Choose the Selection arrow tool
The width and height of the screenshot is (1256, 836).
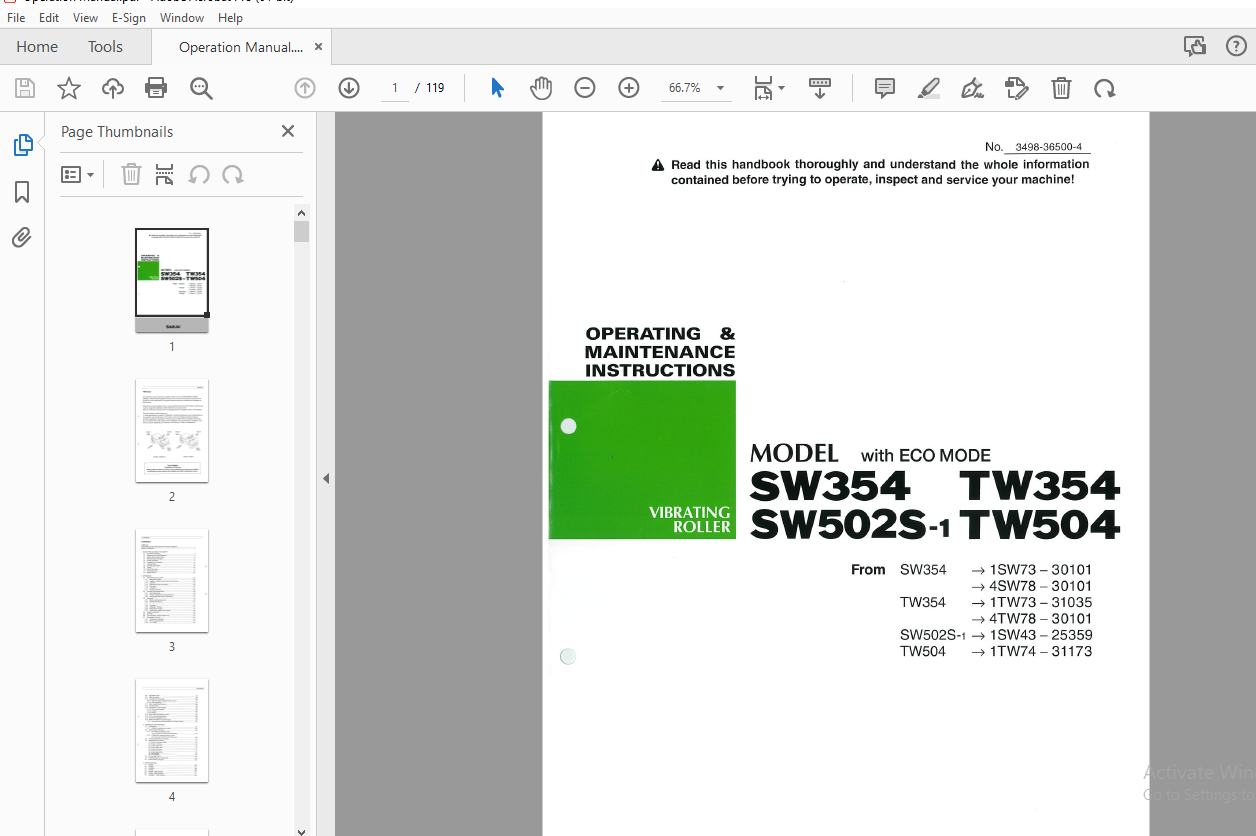coord(497,88)
